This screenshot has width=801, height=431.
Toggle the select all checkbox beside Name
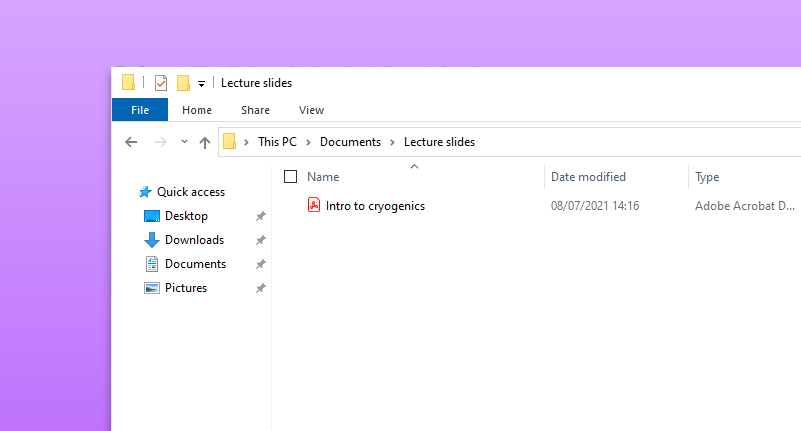(291, 177)
